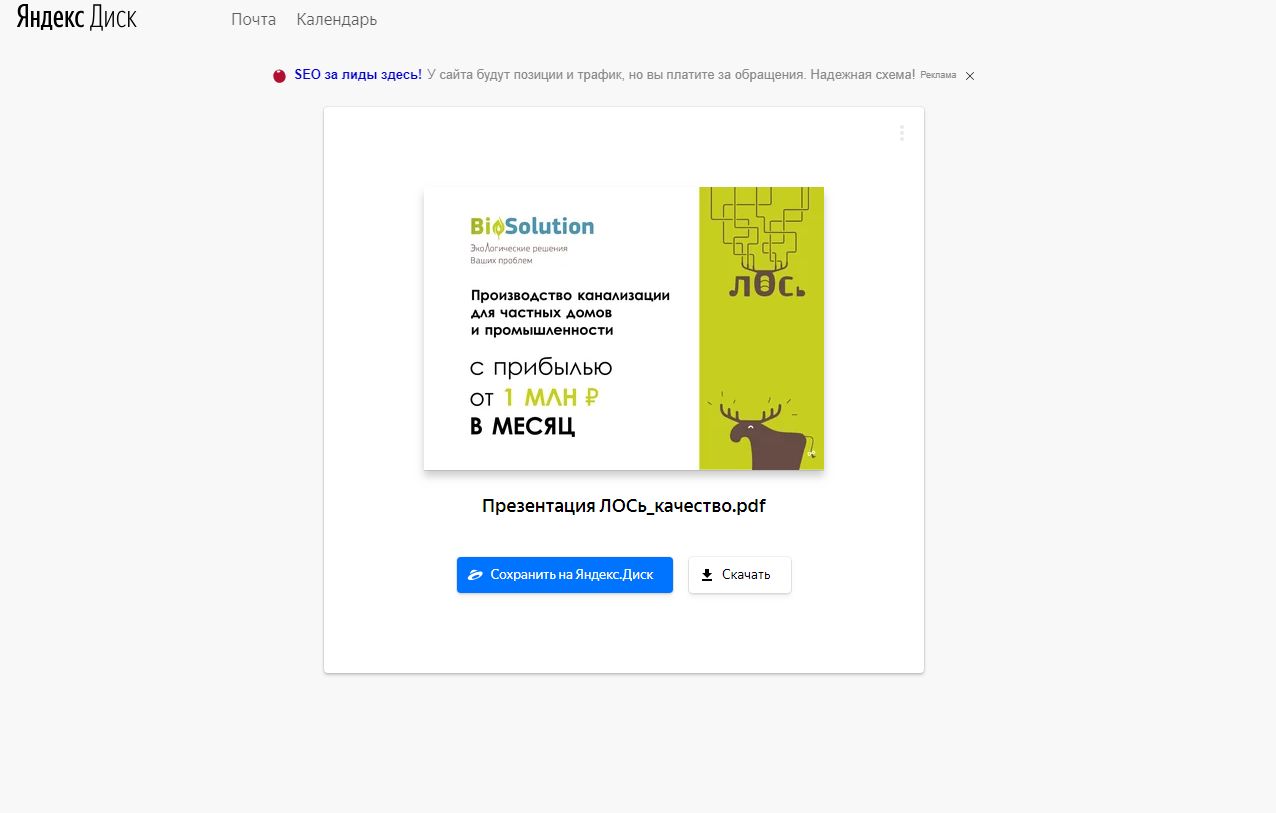Screen dimensions: 1276x813
Task: Click the Yandex Disk saucer icon
Action: tap(476, 575)
